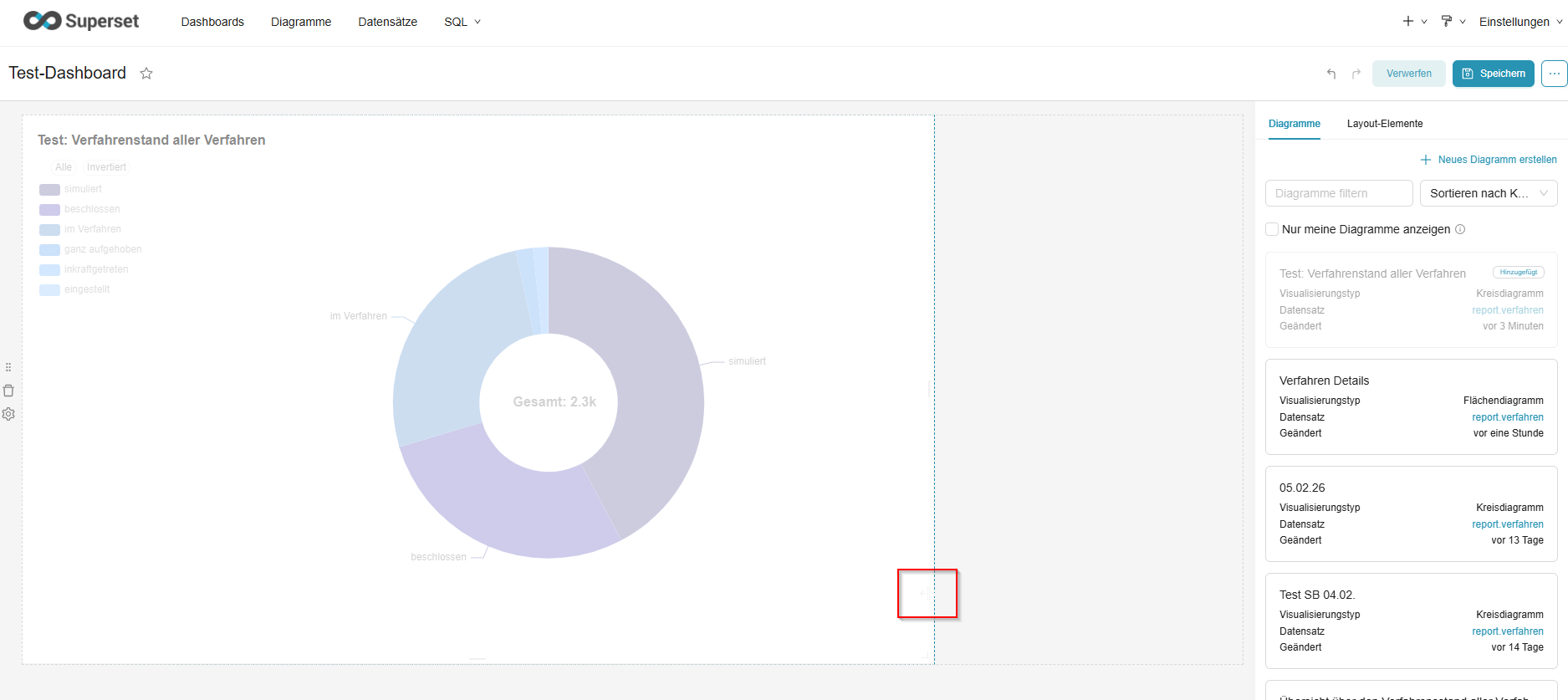1568x700 pixels.
Task: Expand the SQL menu in navbar
Action: 462,22
